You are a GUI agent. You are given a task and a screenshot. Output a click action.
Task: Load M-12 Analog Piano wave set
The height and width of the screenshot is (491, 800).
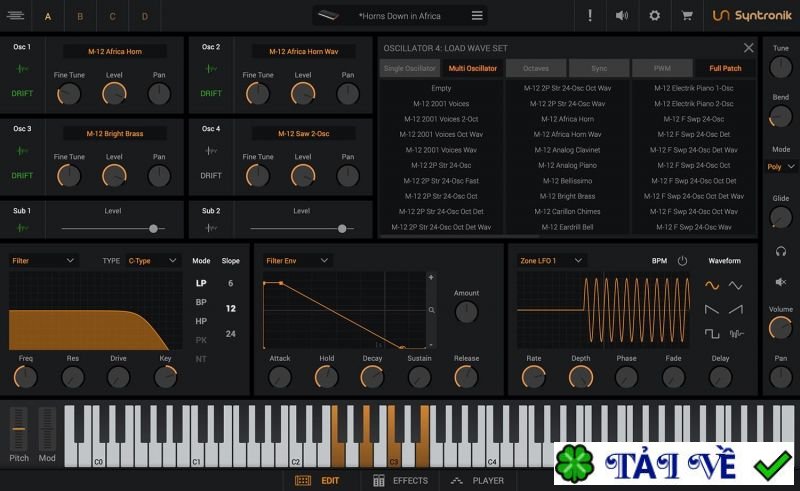coord(567,165)
